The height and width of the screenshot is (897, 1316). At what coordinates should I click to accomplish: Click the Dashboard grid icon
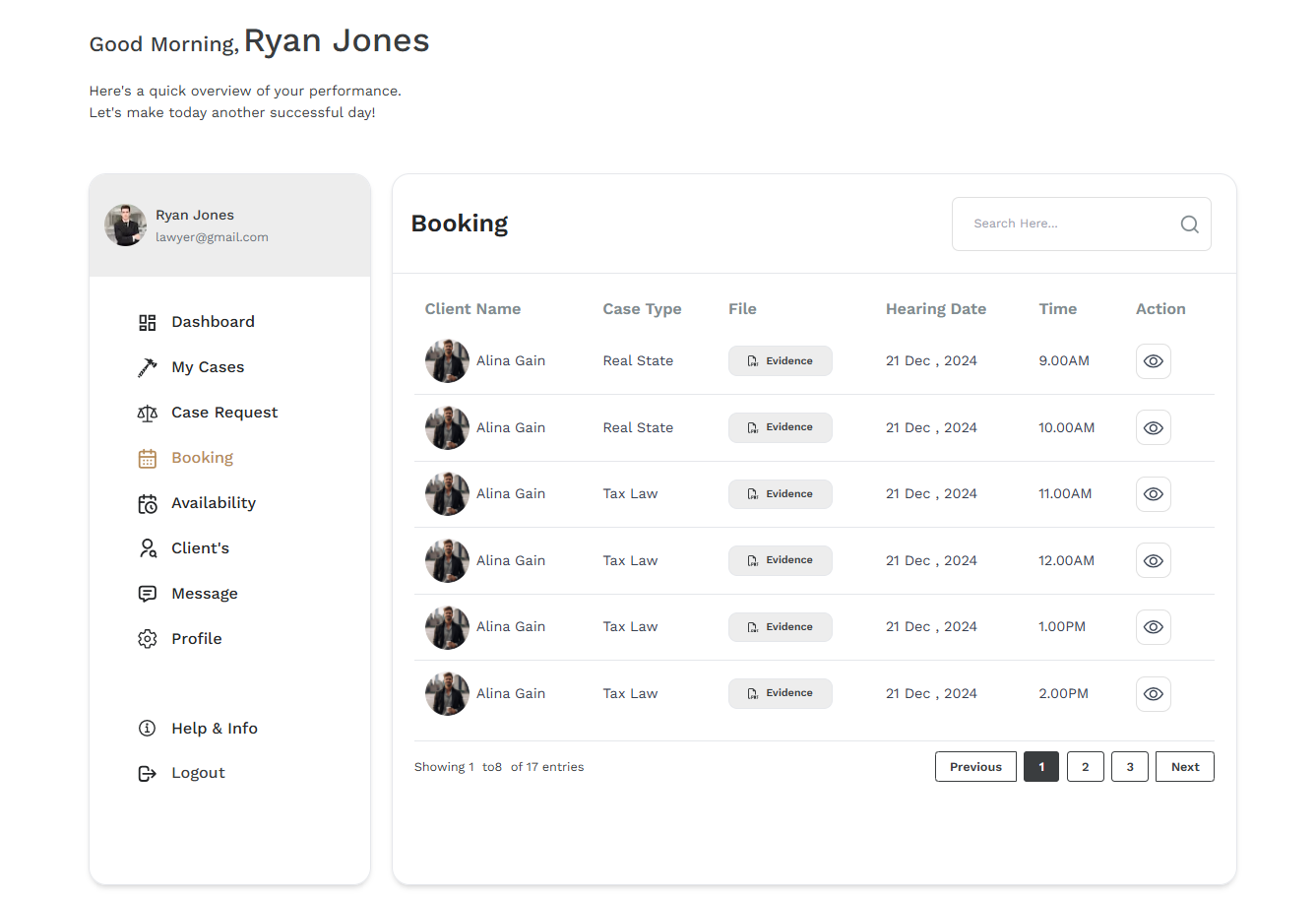[148, 322]
